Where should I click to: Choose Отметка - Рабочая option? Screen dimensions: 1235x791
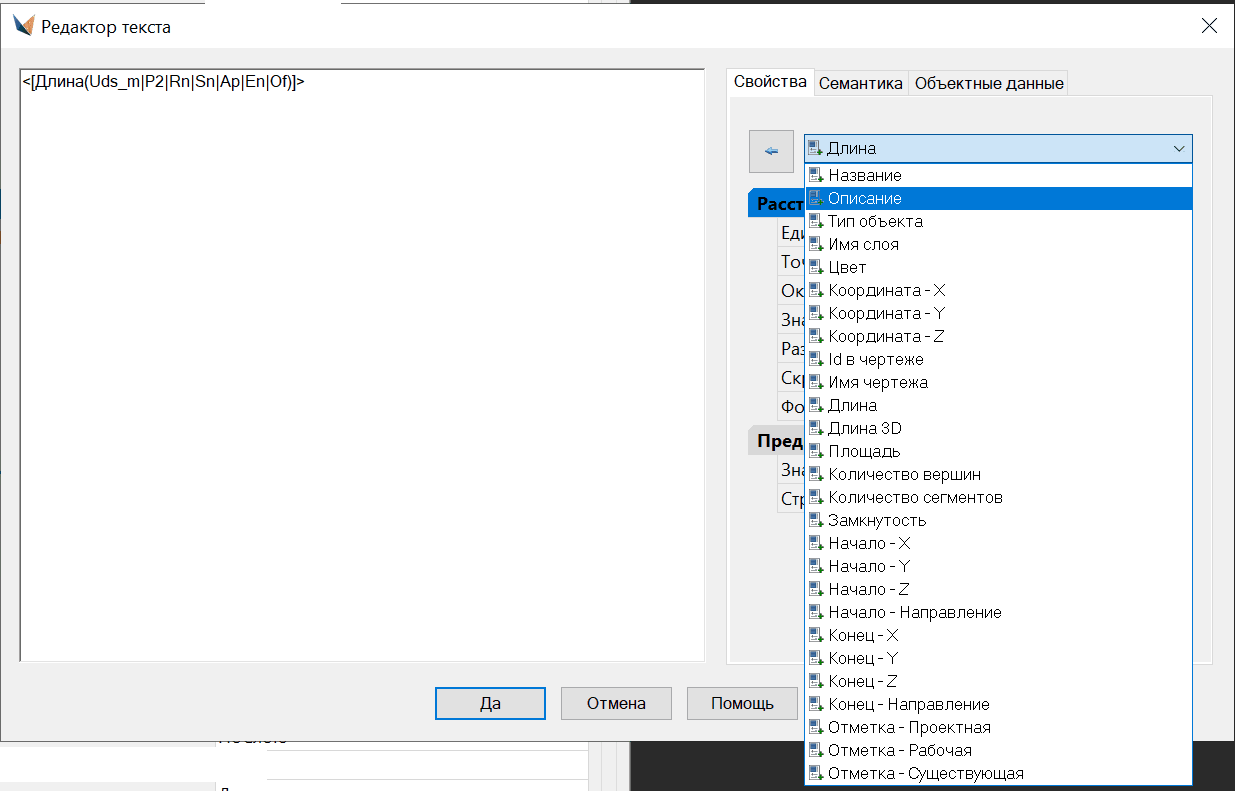[x=999, y=750]
